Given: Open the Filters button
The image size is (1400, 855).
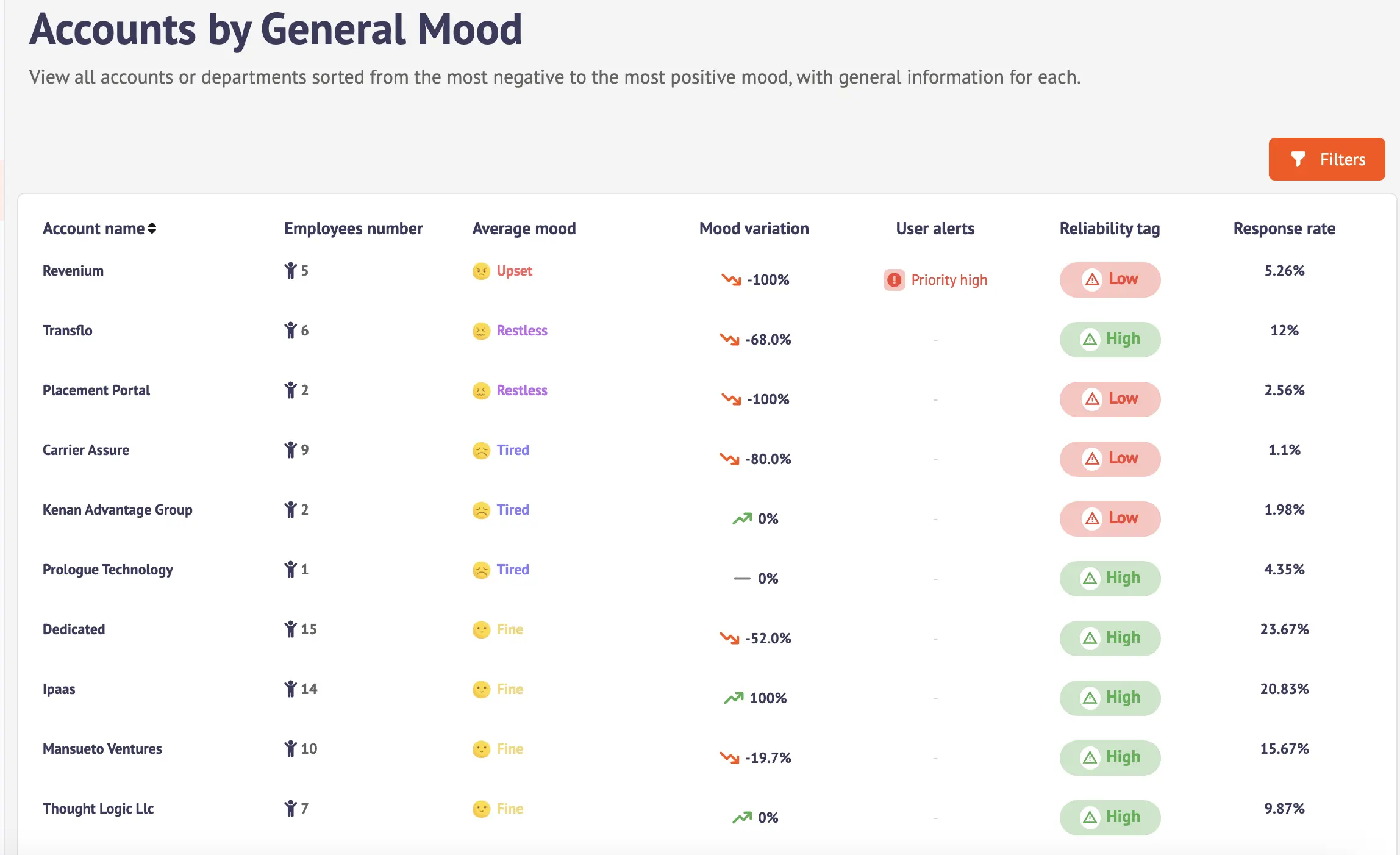Looking at the screenshot, I should 1326,159.
